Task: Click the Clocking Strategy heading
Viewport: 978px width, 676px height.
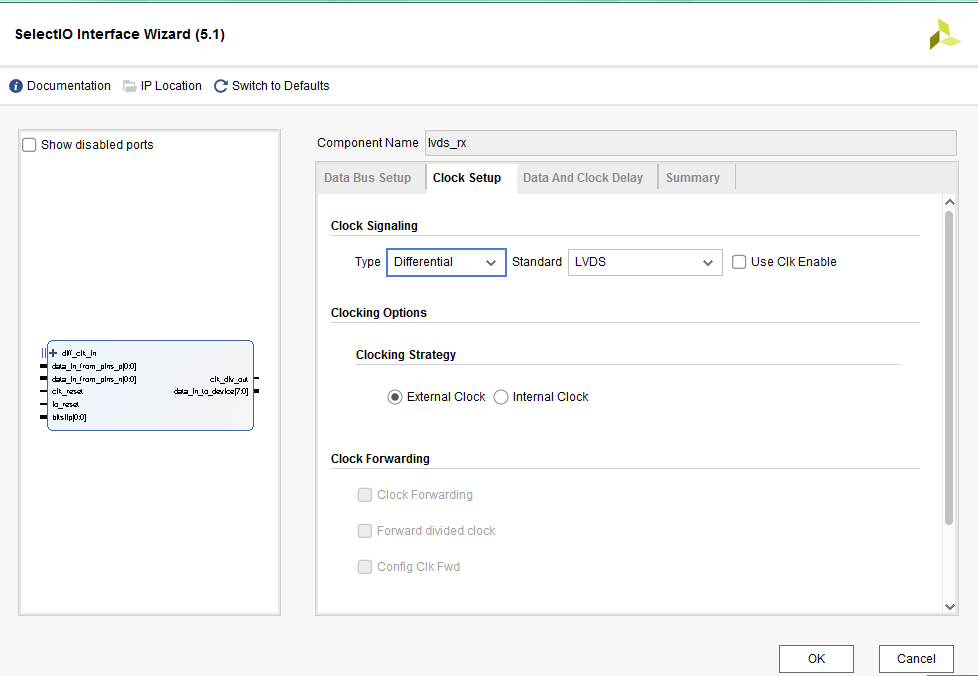Action: [x=406, y=355]
